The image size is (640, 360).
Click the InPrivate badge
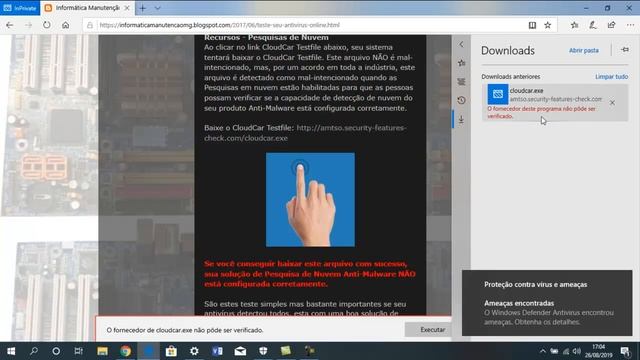(x=20, y=8)
